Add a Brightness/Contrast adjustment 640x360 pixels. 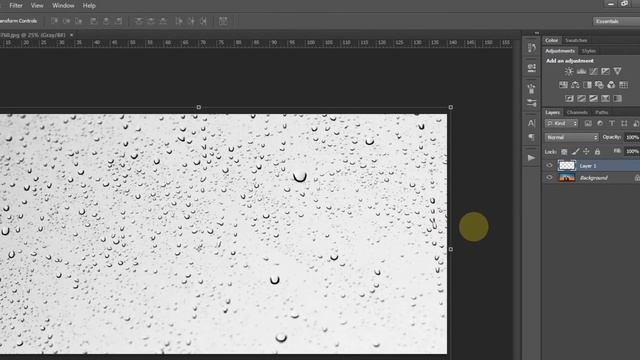(x=569, y=71)
